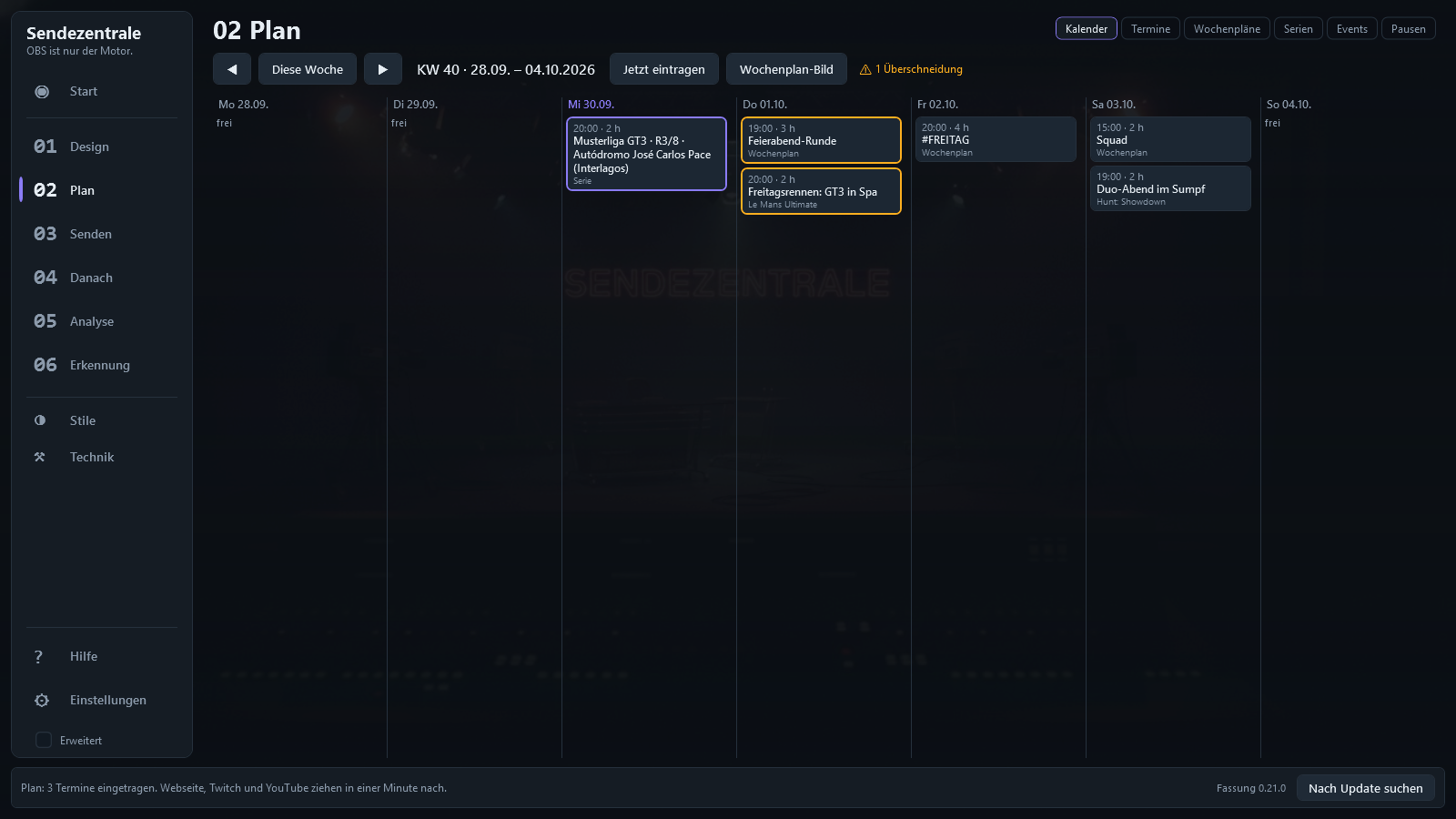Screen dimensions: 1456x819
Task: Click the Einstellungen gear icon
Action: pyautogui.click(x=42, y=700)
